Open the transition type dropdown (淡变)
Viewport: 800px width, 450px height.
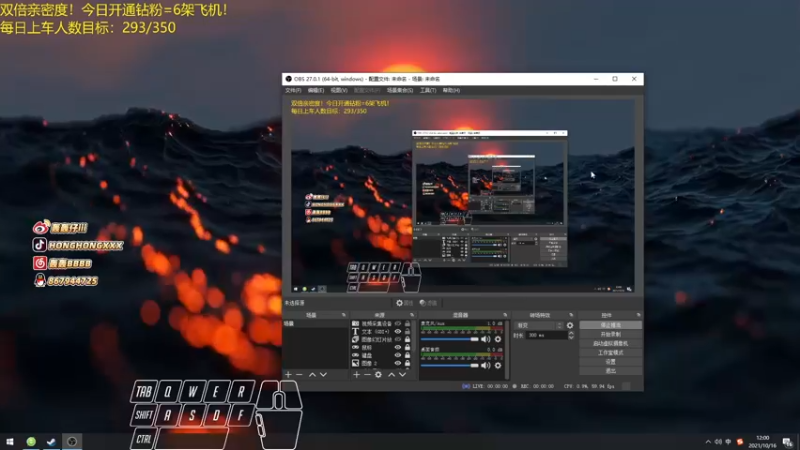click(539, 326)
